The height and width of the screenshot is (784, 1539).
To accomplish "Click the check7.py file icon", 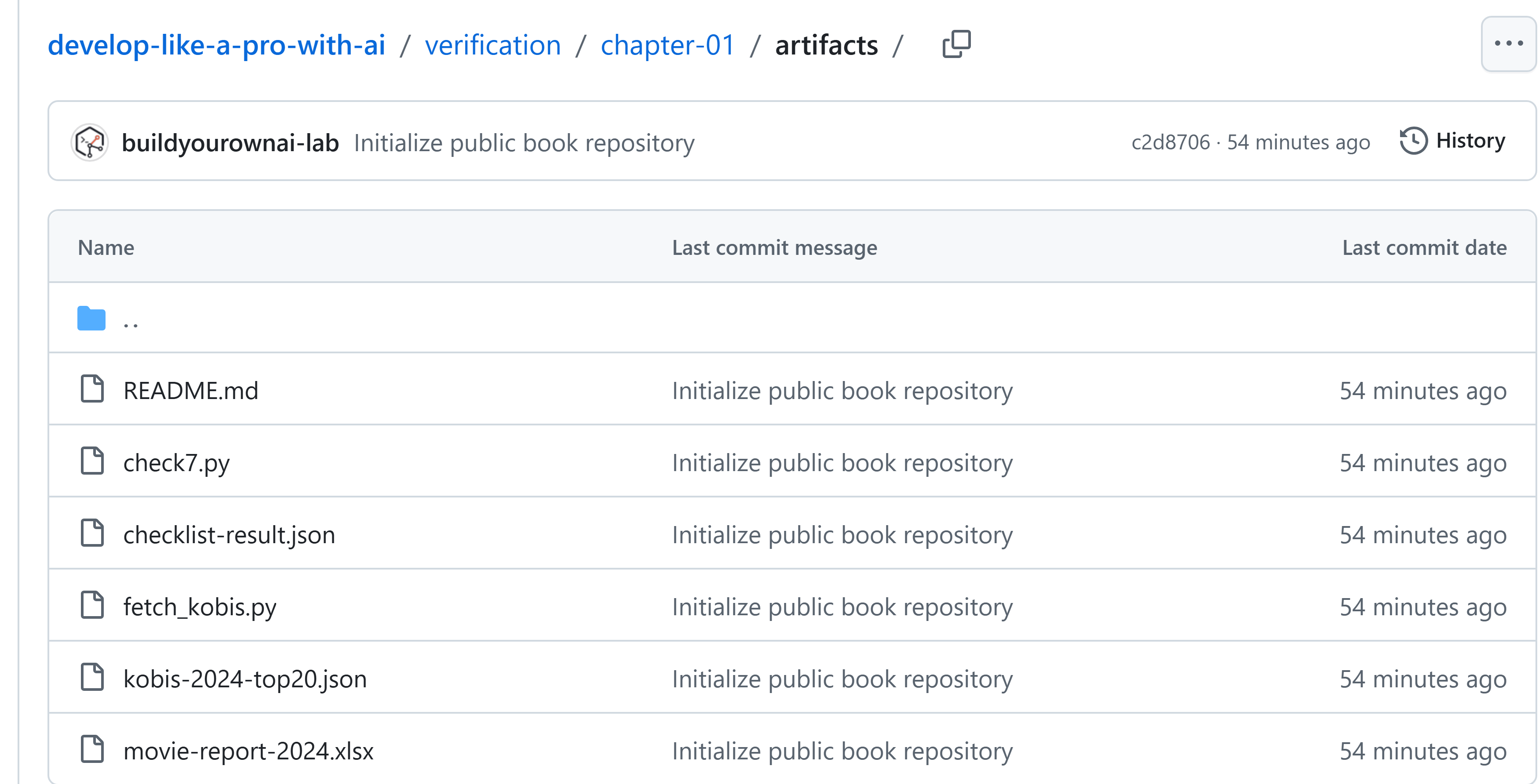I will click(x=92, y=461).
